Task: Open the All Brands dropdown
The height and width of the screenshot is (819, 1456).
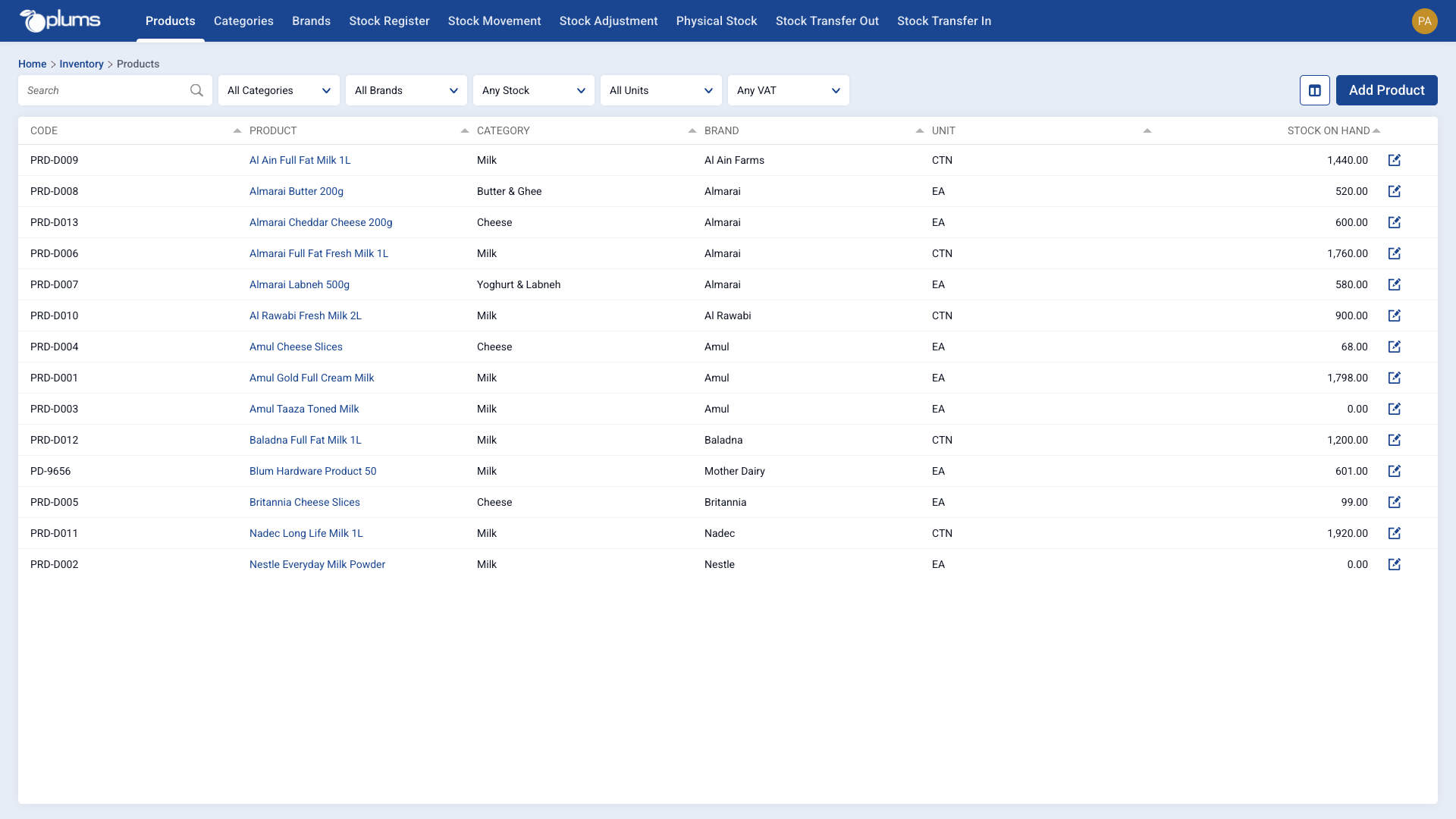Action: click(x=406, y=90)
